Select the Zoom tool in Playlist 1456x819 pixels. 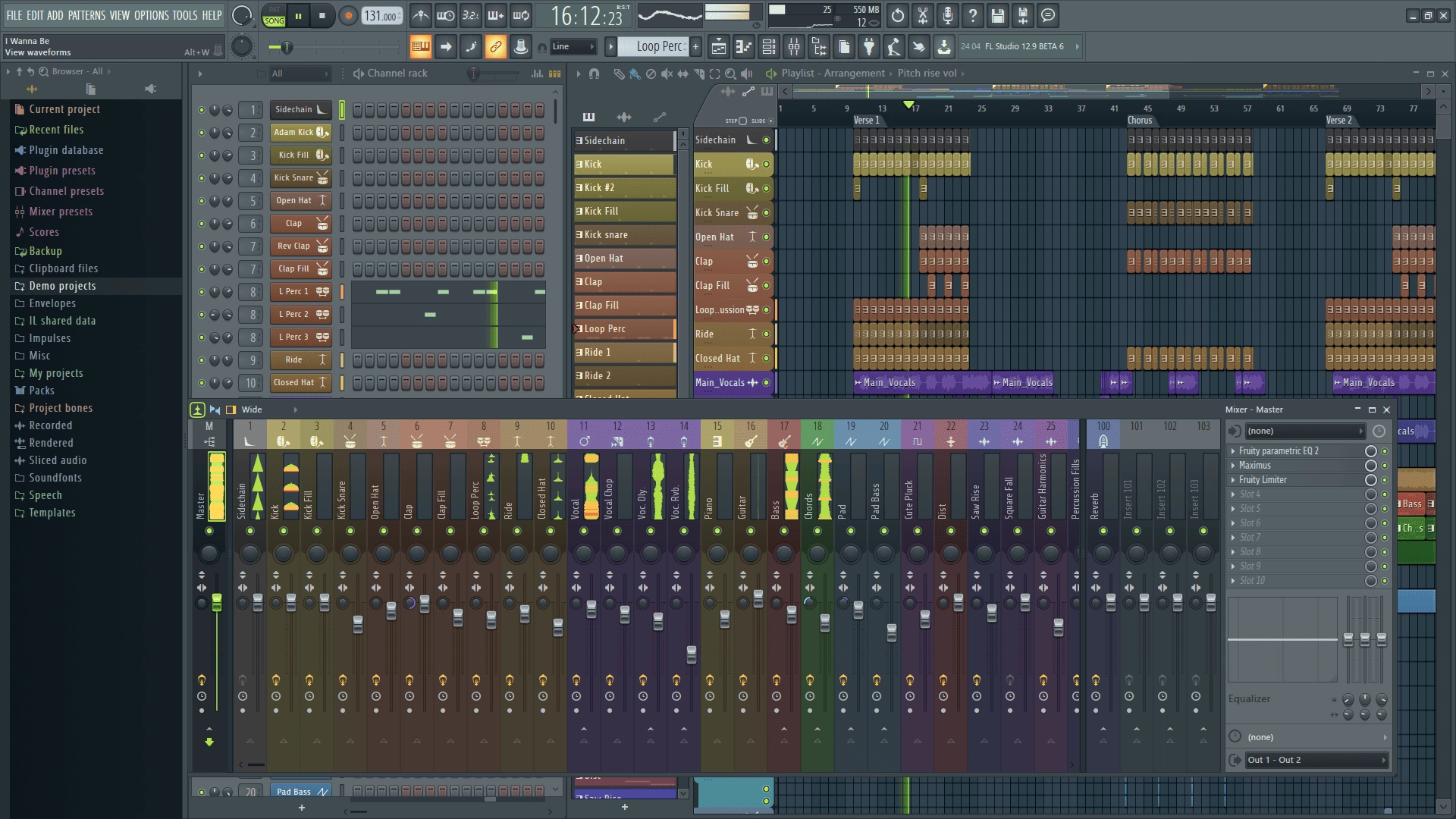click(x=730, y=74)
